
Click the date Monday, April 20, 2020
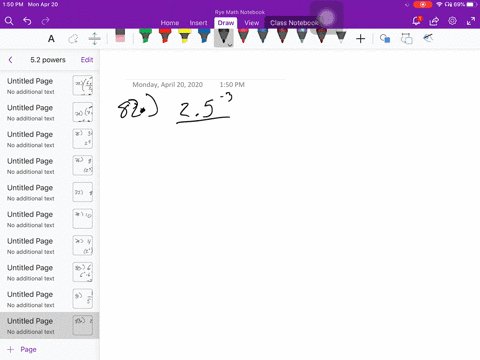(x=168, y=85)
